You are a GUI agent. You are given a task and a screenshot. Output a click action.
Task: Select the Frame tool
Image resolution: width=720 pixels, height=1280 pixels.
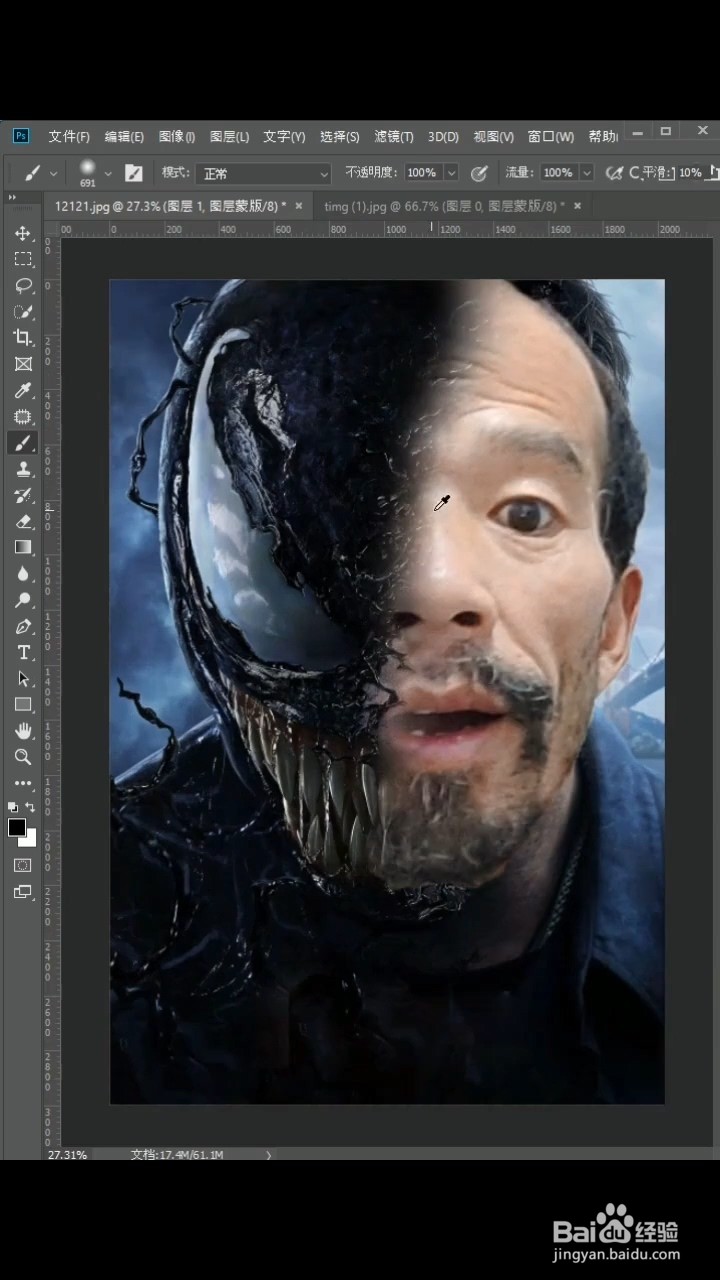pyautogui.click(x=23, y=364)
